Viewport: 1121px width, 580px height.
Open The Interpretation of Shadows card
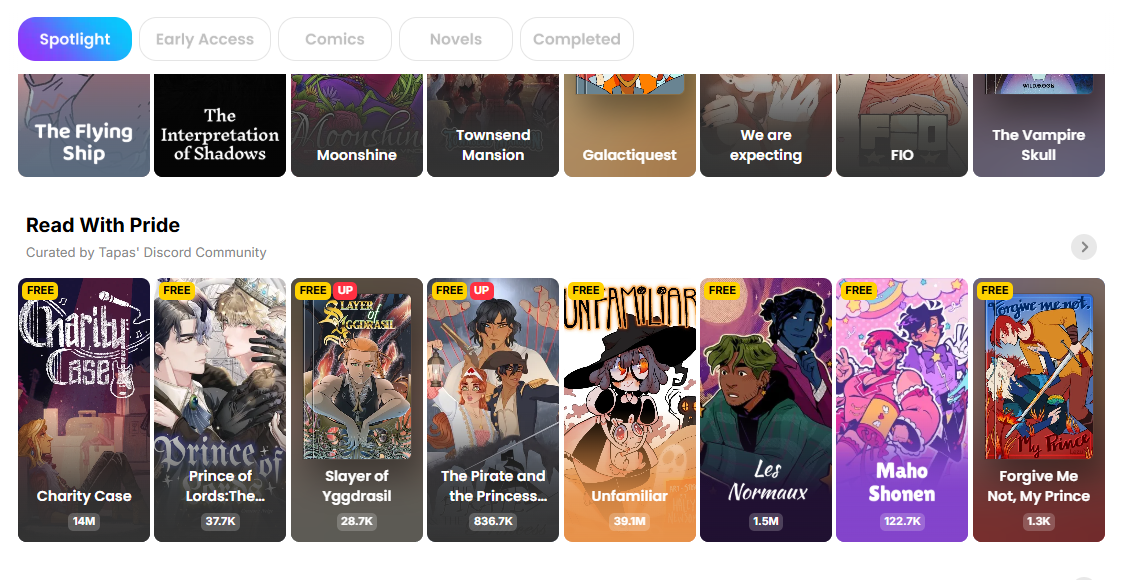(x=220, y=125)
